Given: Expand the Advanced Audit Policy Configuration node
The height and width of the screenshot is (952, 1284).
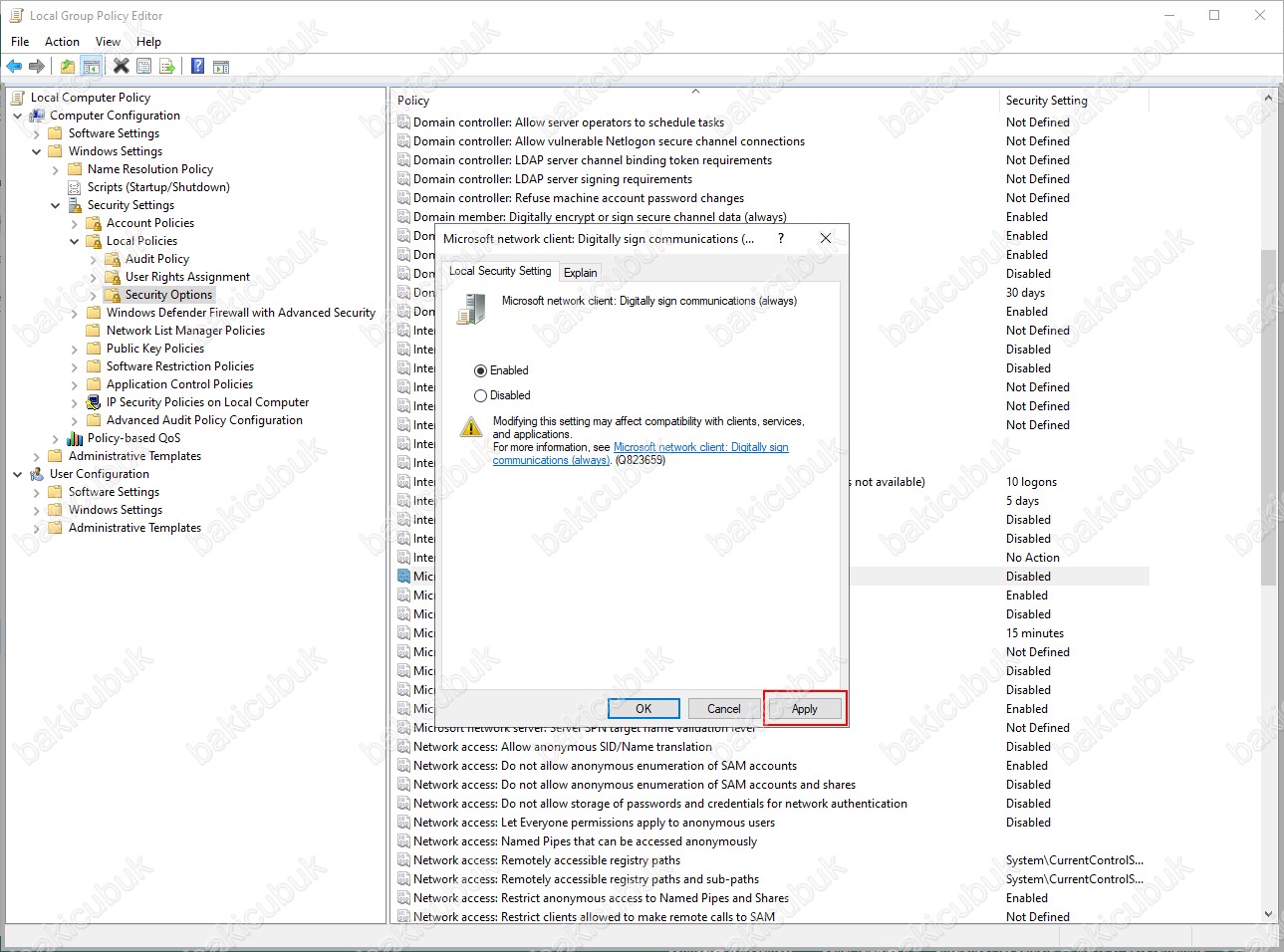Looking at the screenshot, I should [74, 420].
